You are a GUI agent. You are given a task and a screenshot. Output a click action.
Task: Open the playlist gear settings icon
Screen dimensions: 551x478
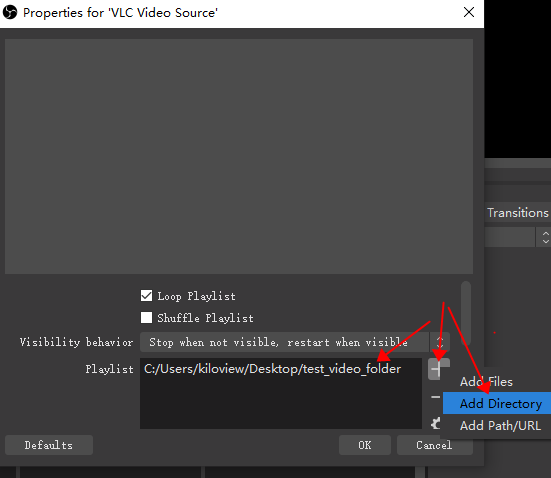(x=436, y=423)
